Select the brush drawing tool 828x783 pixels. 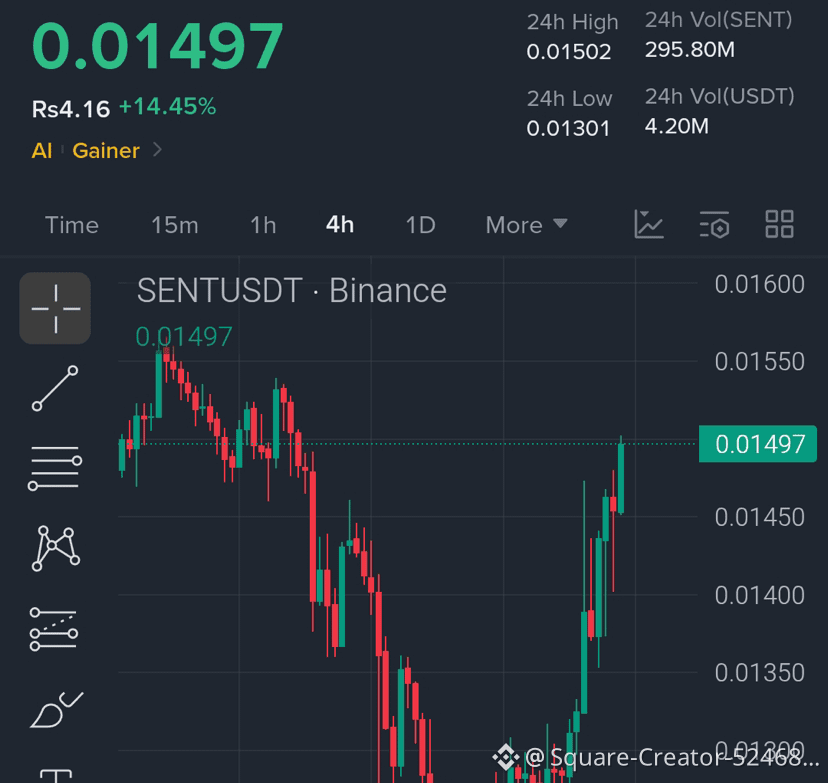pos(56,710)
